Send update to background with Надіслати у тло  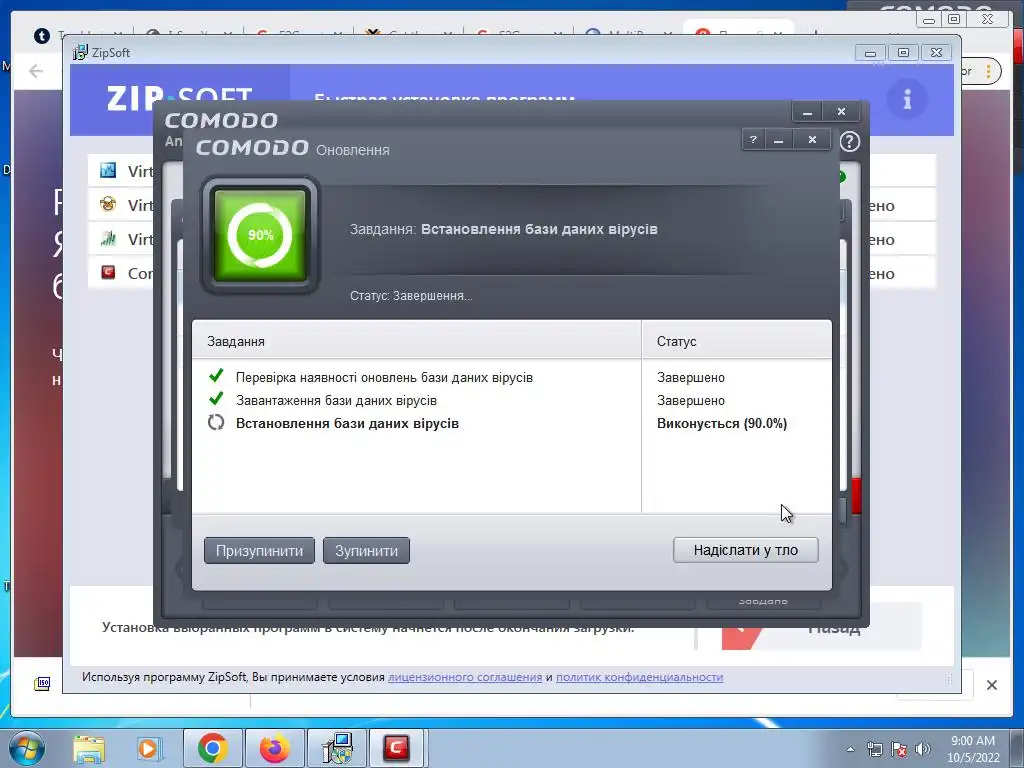[x=745, y=550]
